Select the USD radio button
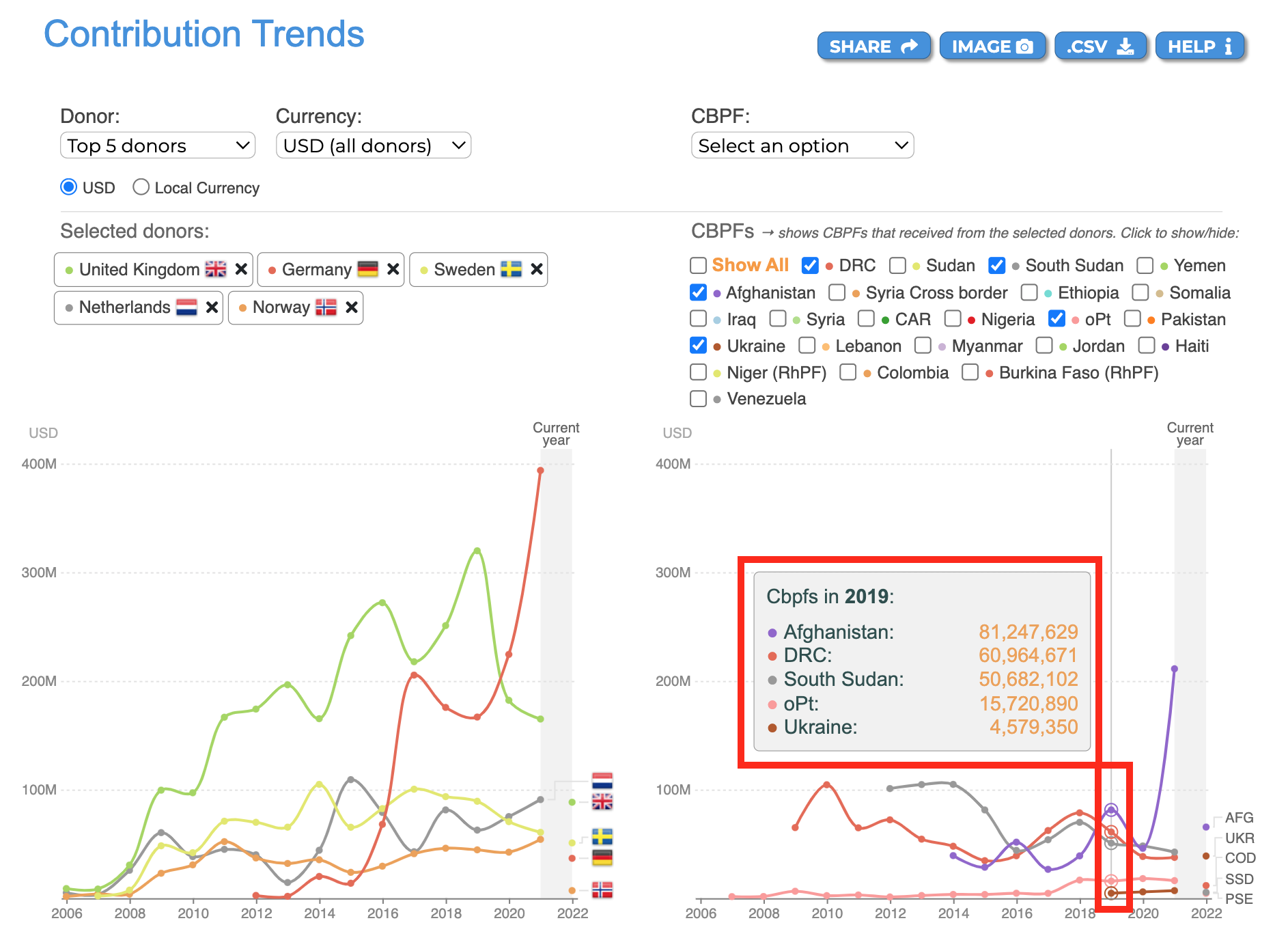Viewport: 1288px width, 951px height. tap(68, 187)
